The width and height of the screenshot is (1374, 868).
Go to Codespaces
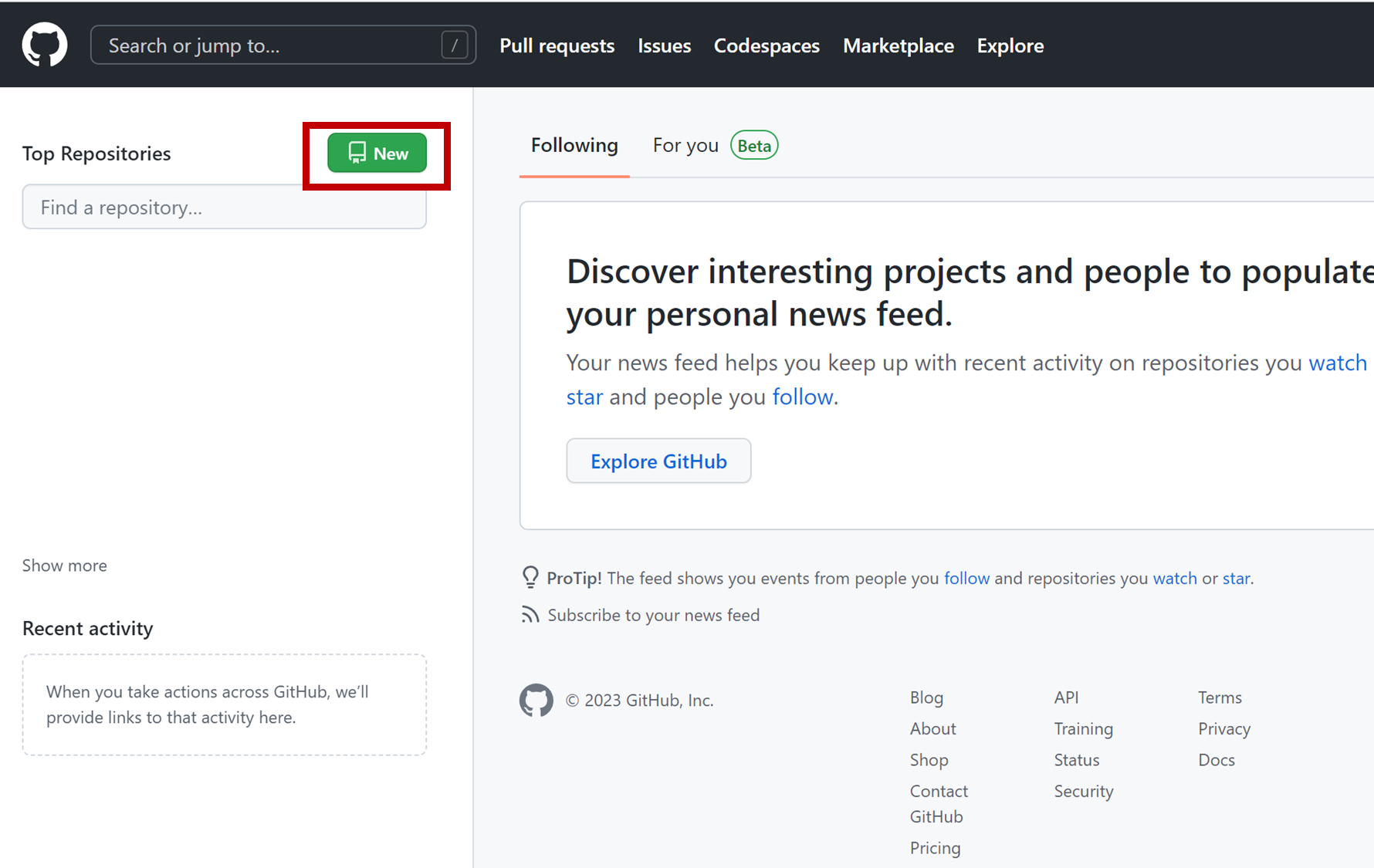(x=767, y=46)
